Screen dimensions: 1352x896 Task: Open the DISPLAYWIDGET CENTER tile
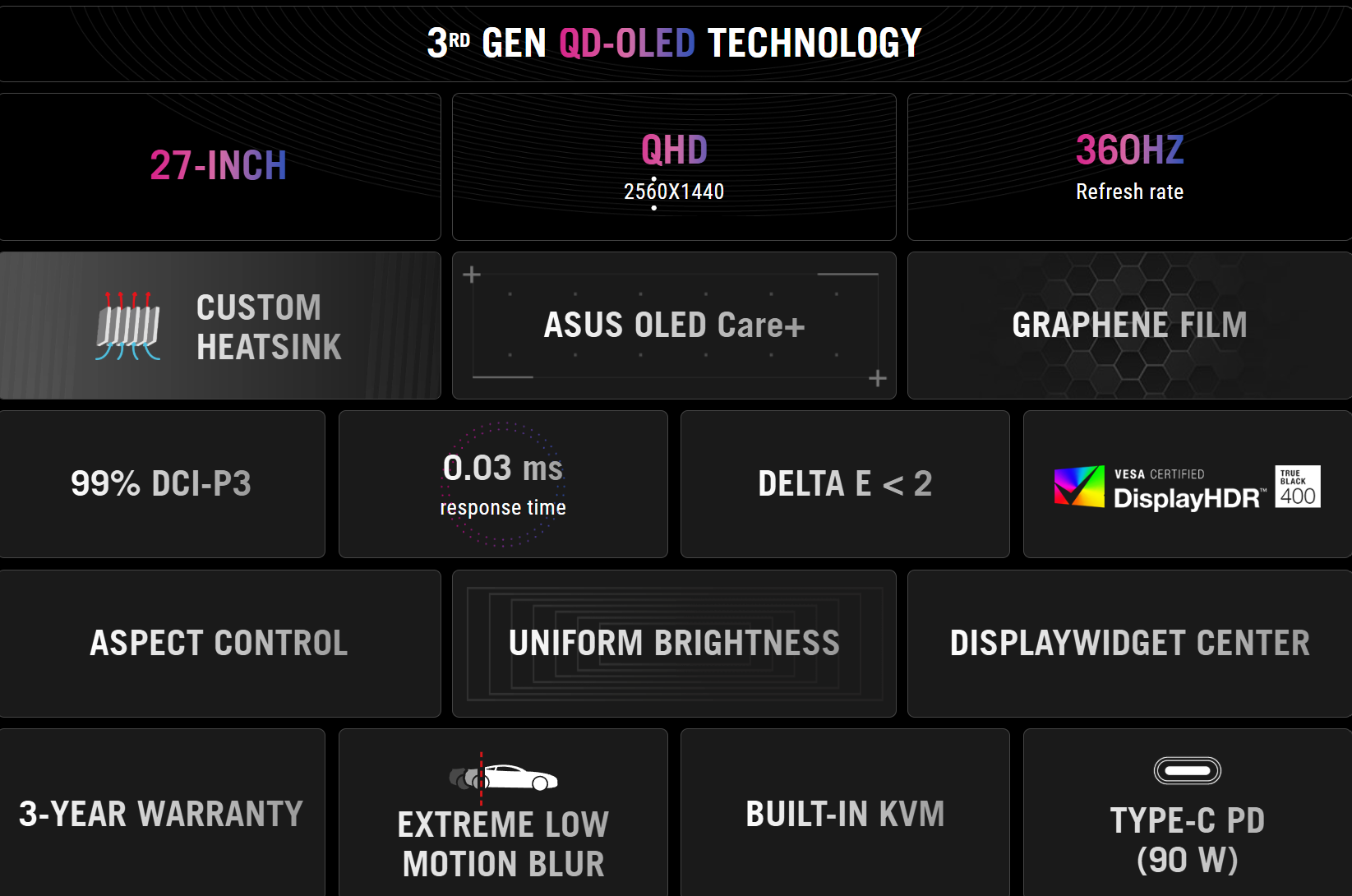[x=1129, y=644]
